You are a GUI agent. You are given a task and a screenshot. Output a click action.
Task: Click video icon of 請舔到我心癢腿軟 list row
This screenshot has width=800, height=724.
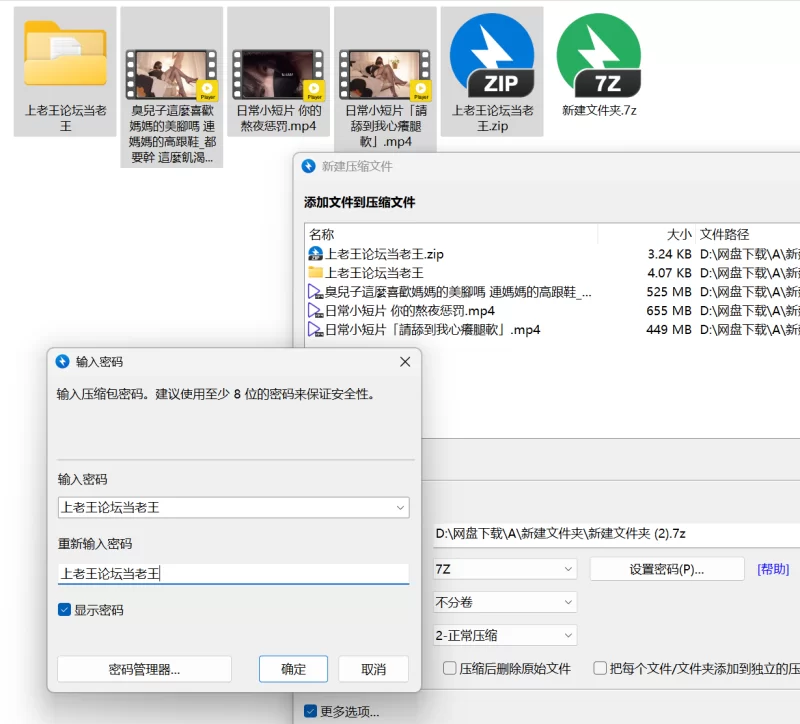click(315, 330)
